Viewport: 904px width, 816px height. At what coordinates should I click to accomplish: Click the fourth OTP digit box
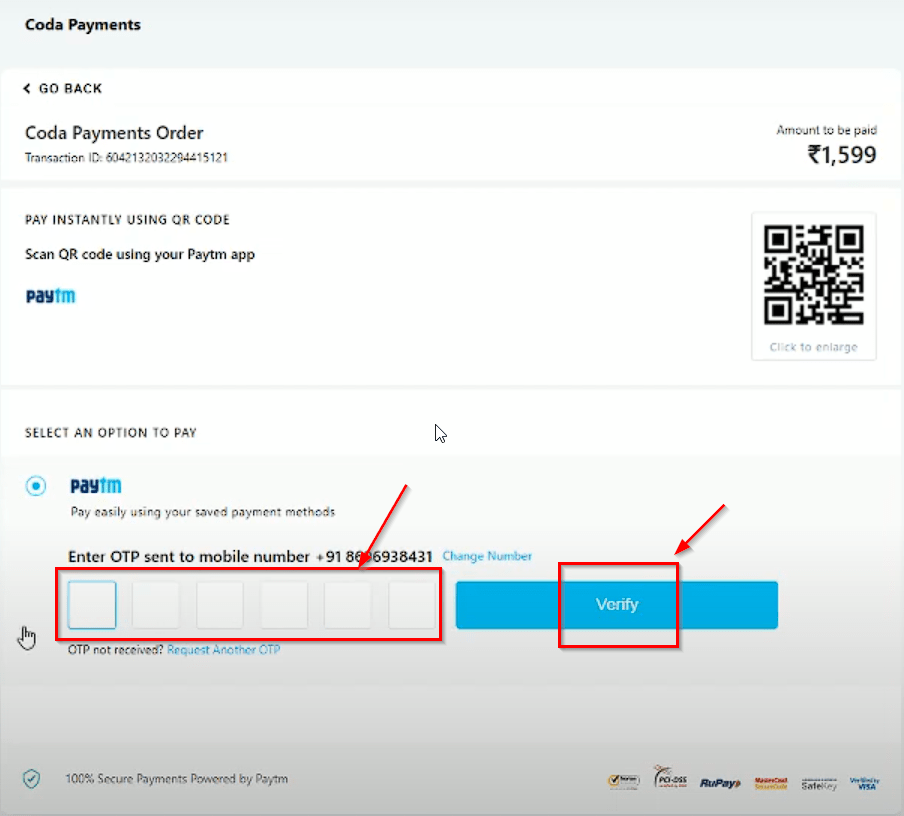[284, 605]
